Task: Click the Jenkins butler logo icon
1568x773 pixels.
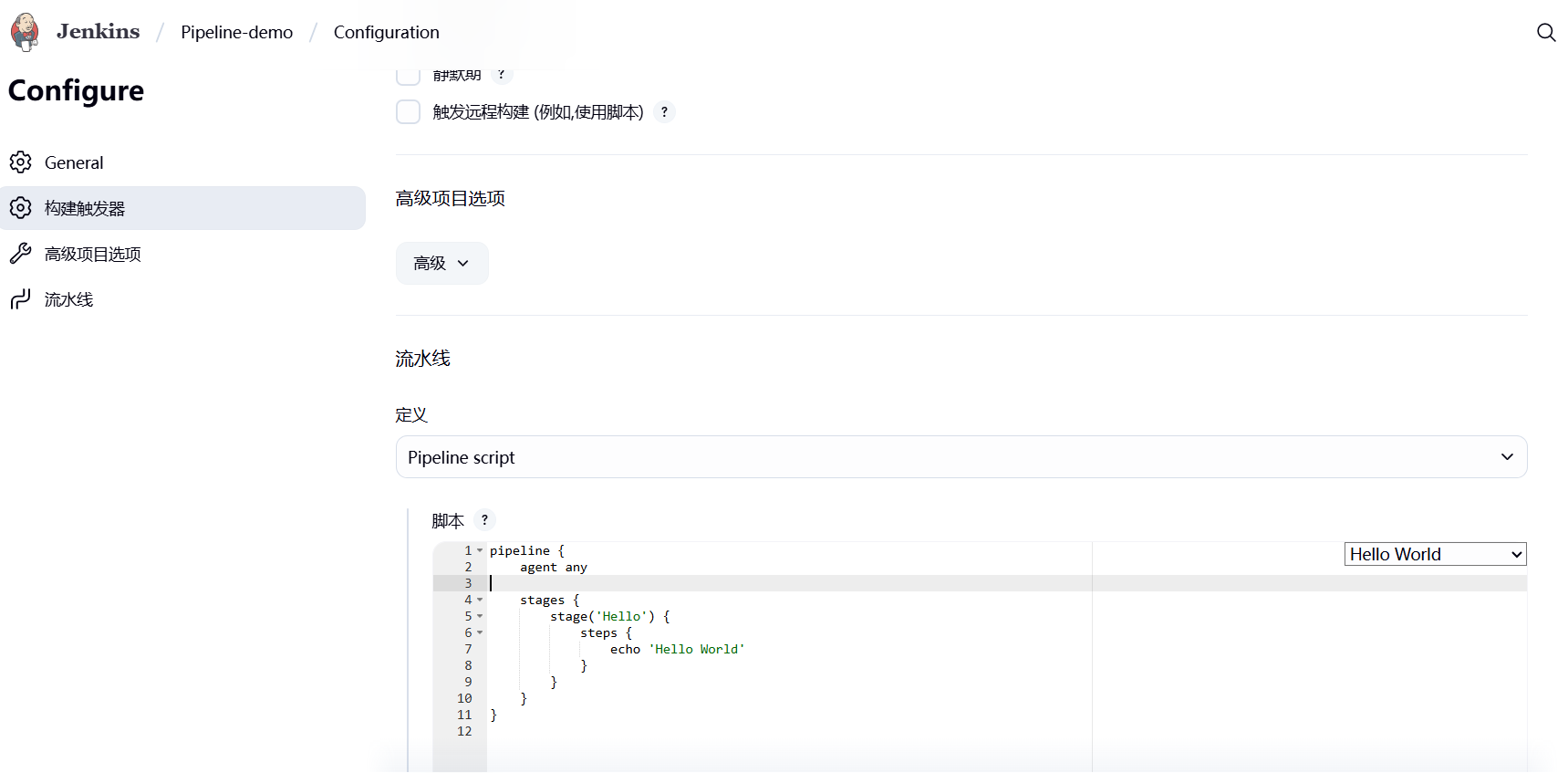Action: coord(25,32)
